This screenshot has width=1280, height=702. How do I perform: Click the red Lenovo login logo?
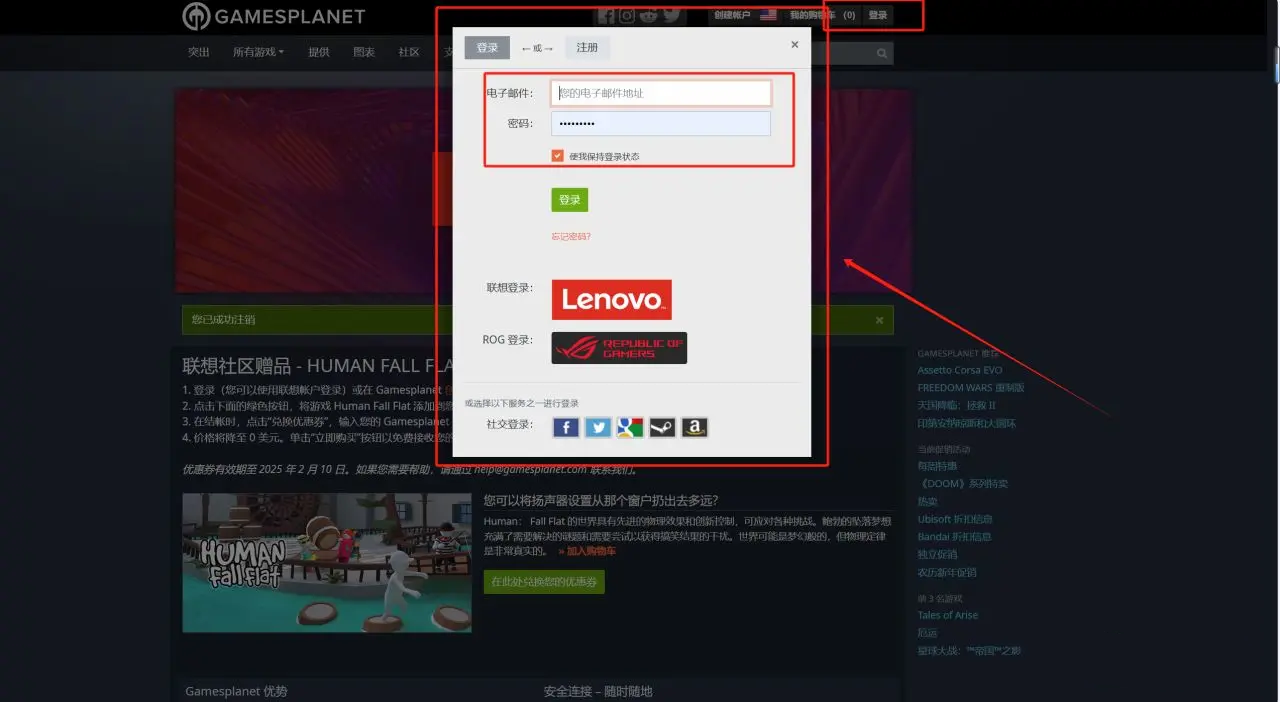tap(611, 299)
